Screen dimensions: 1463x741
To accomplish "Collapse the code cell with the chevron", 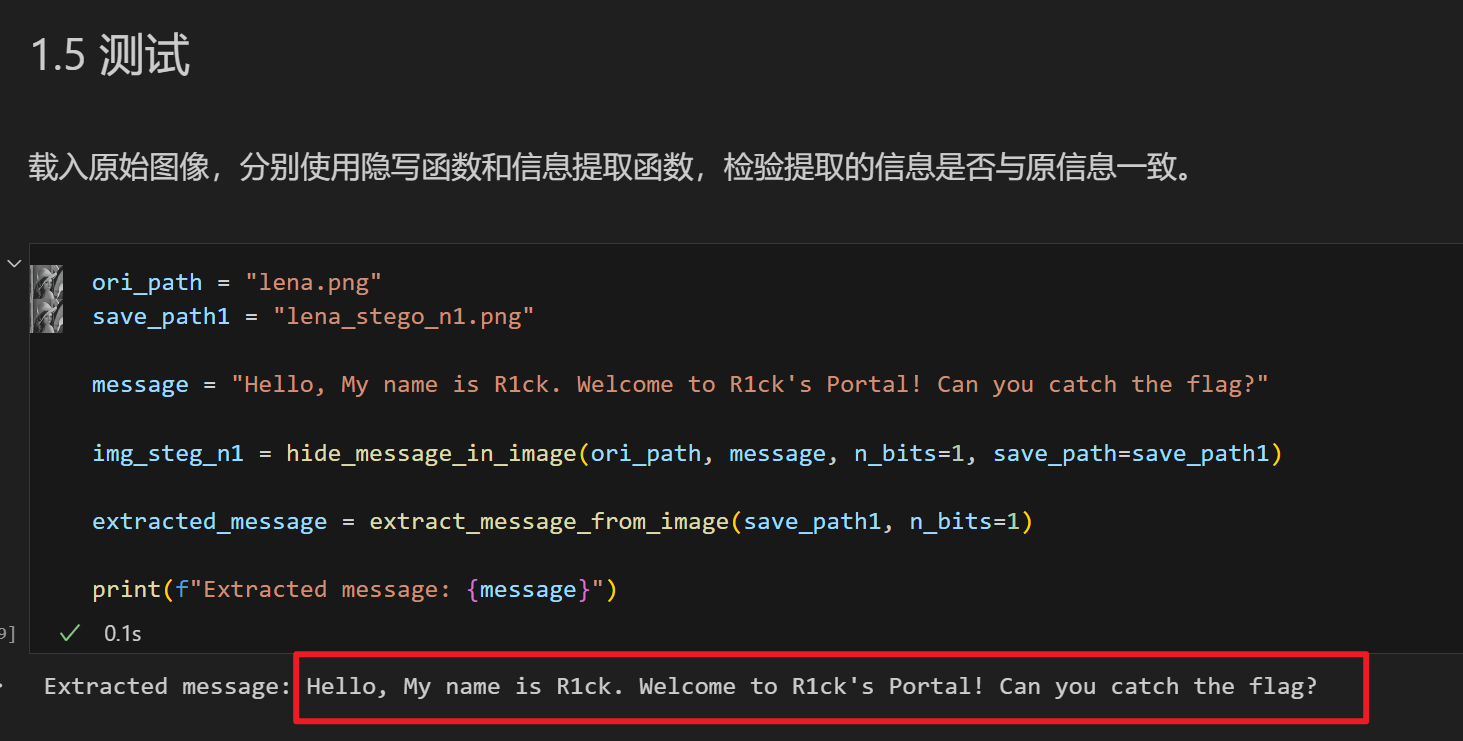I will coord(14,263).
